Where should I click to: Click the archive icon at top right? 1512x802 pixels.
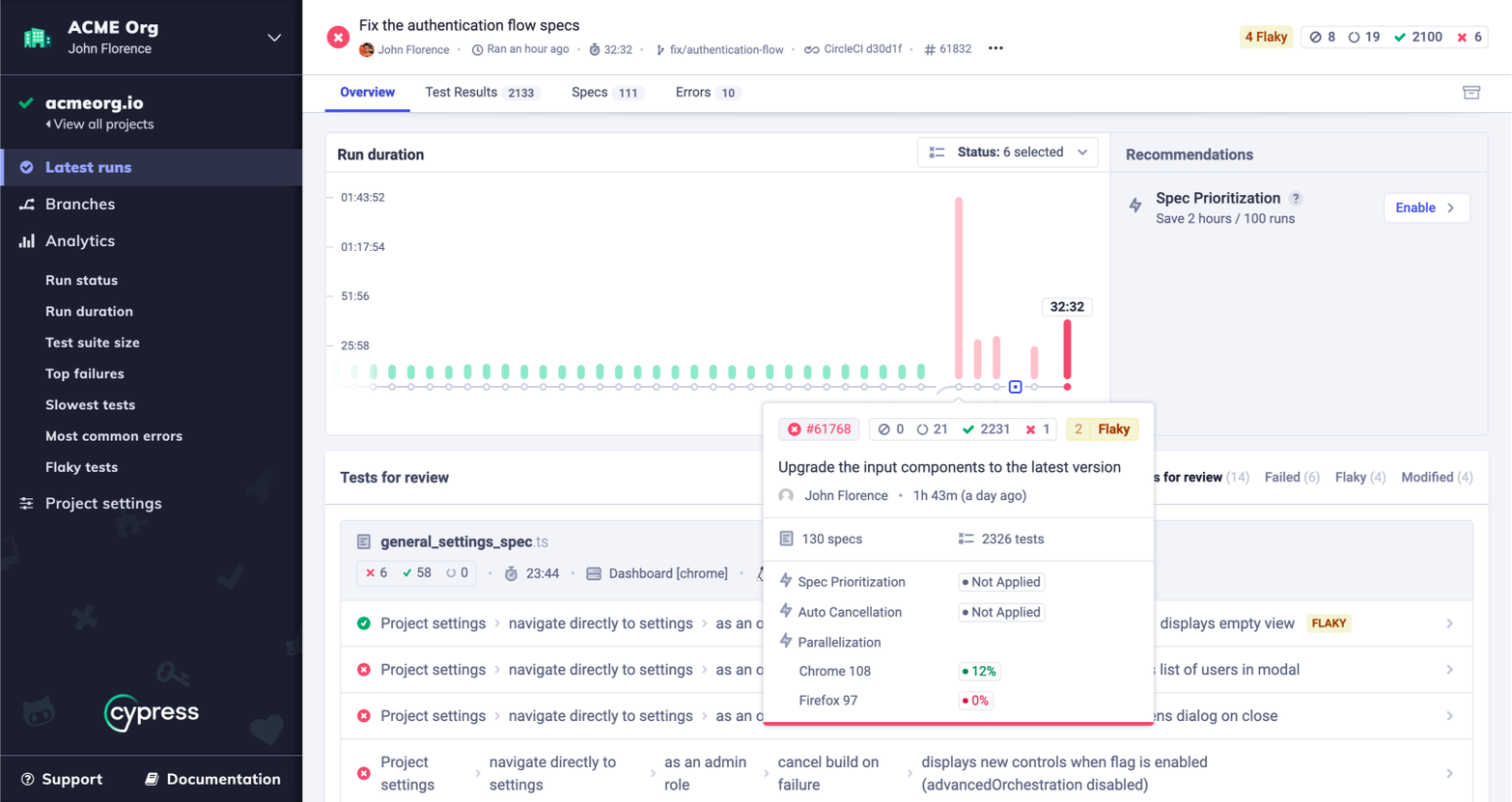click(1470, 93)
